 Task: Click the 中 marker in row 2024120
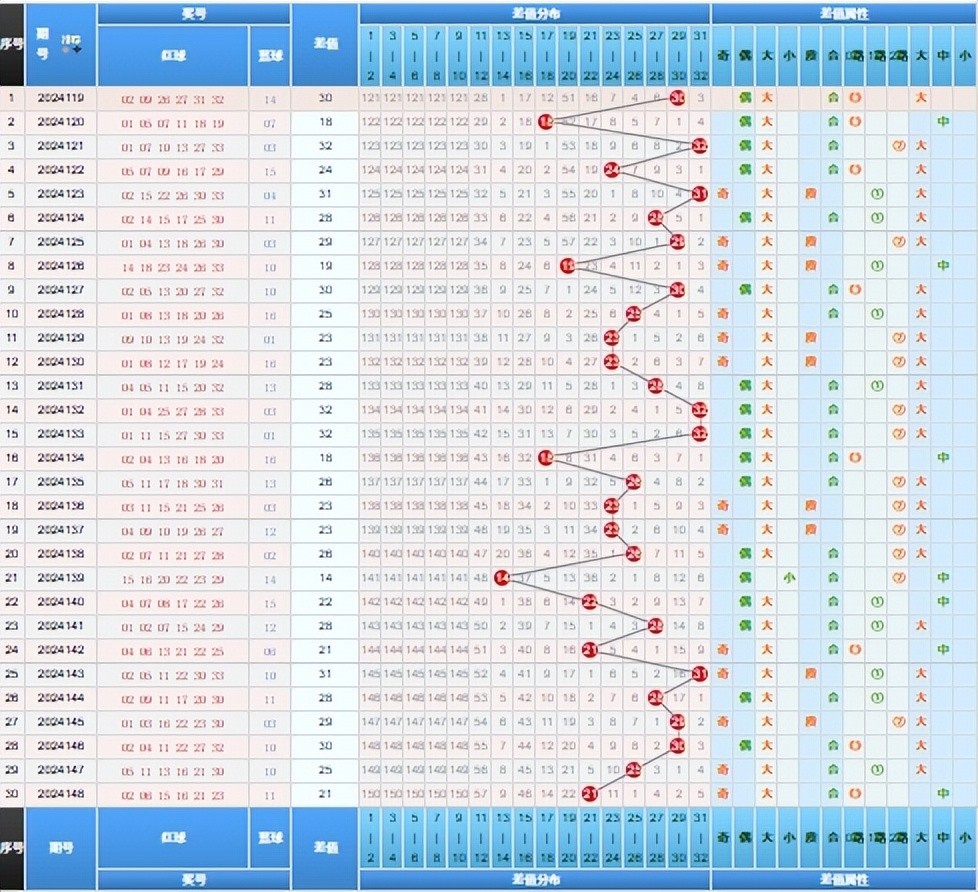click(943, 122)
